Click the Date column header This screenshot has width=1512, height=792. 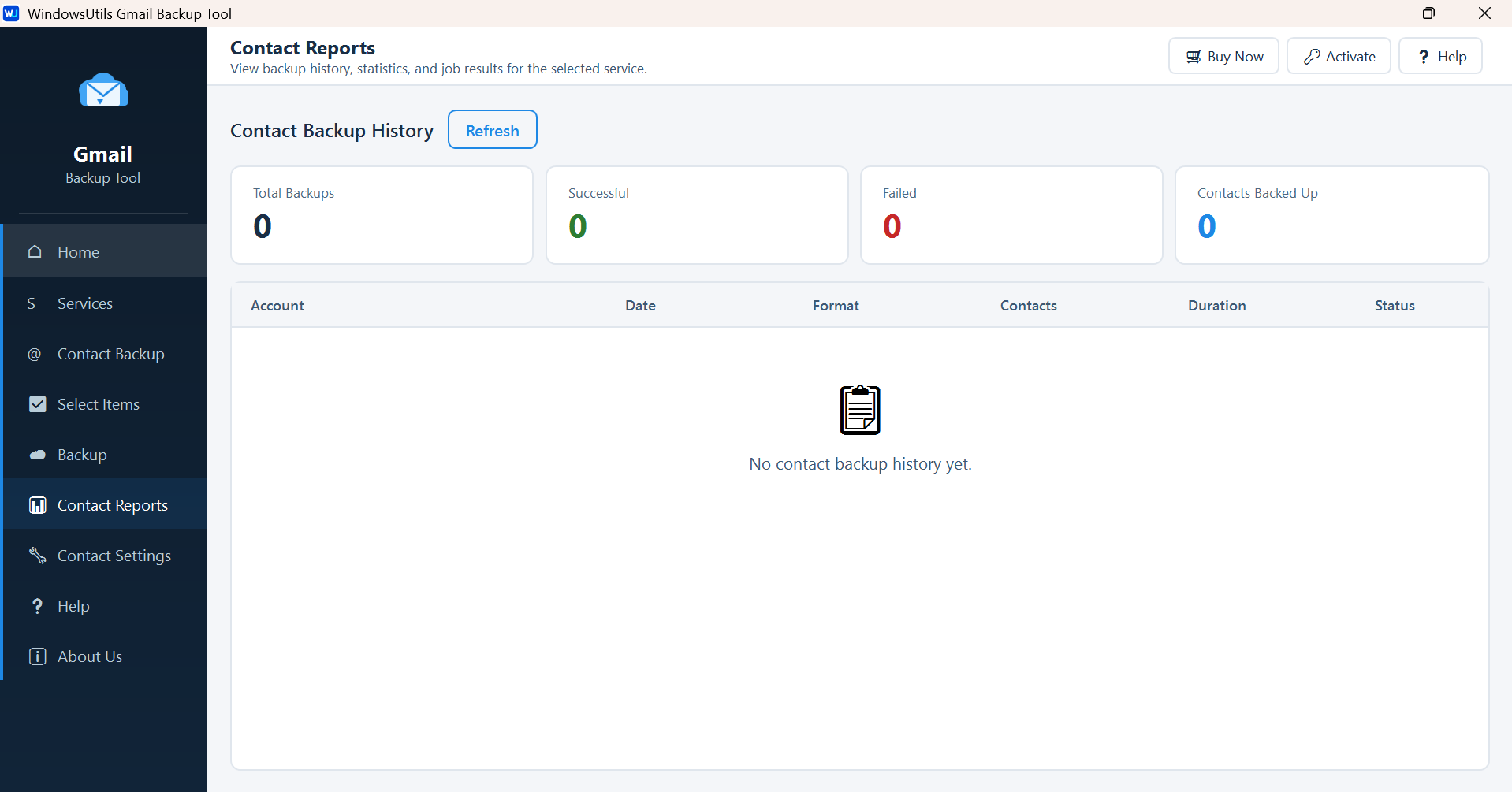click(640, 306)
